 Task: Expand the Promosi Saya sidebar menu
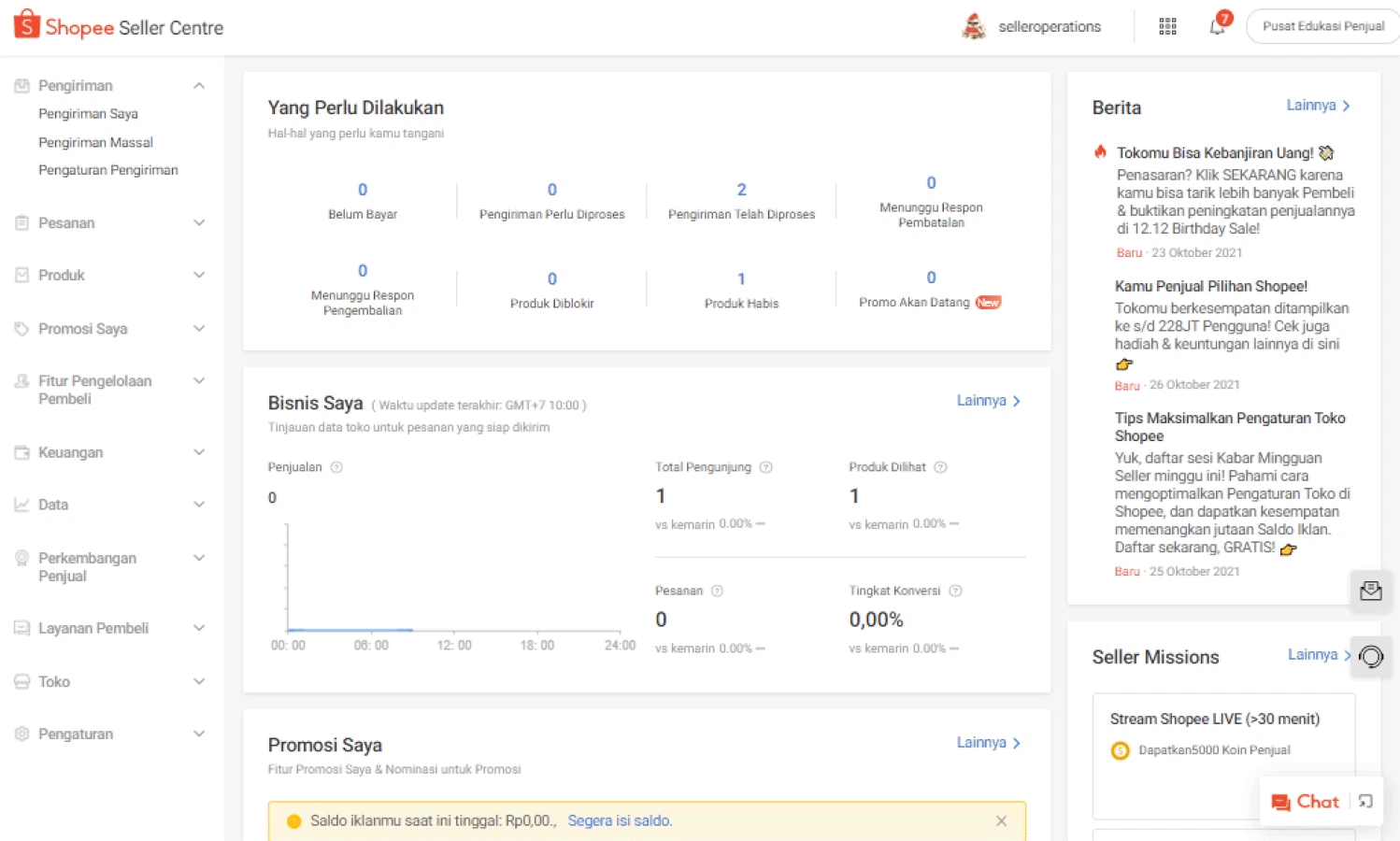pos(199,329)
